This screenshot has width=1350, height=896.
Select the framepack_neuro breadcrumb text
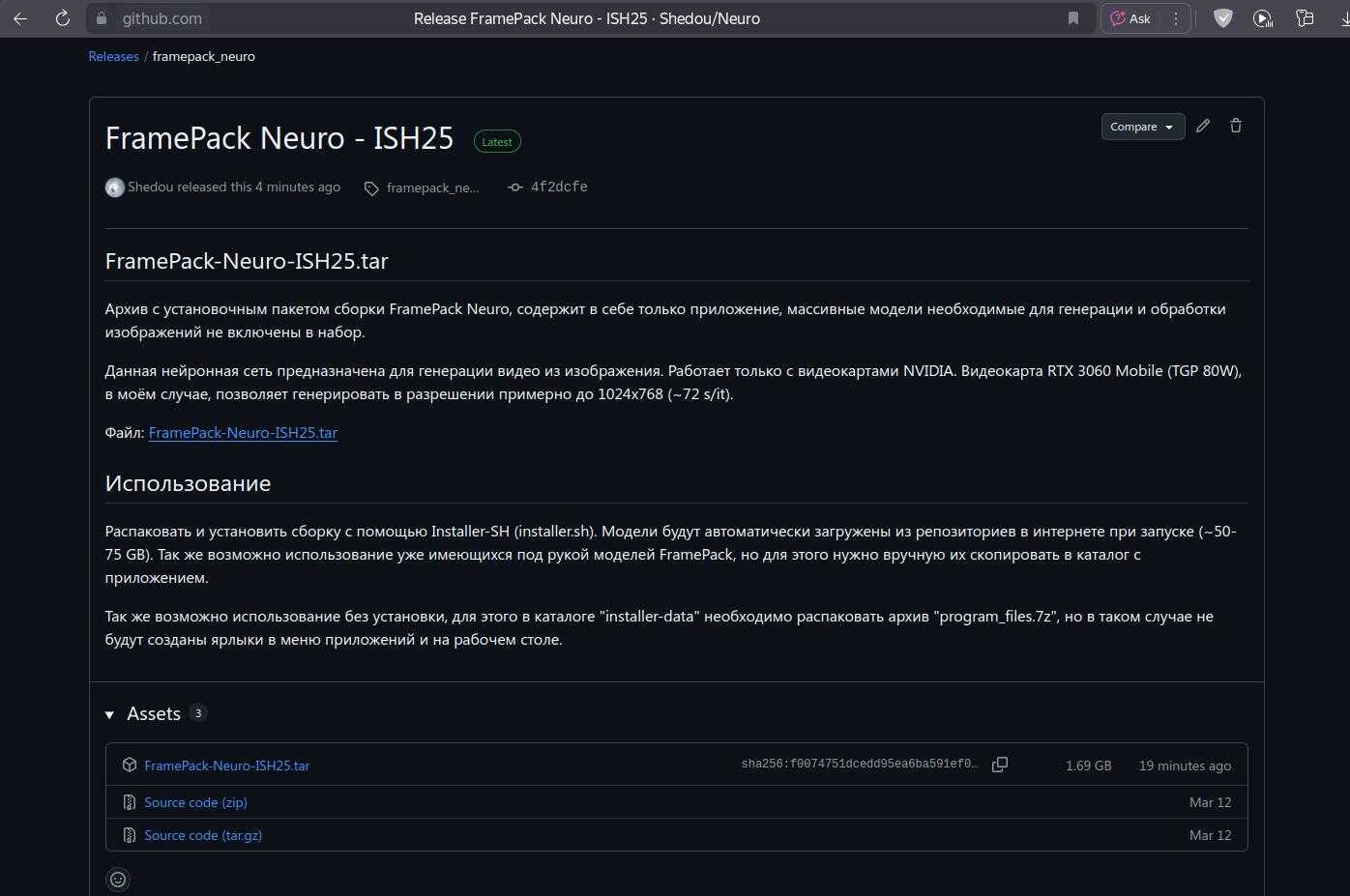coord(204,56)
